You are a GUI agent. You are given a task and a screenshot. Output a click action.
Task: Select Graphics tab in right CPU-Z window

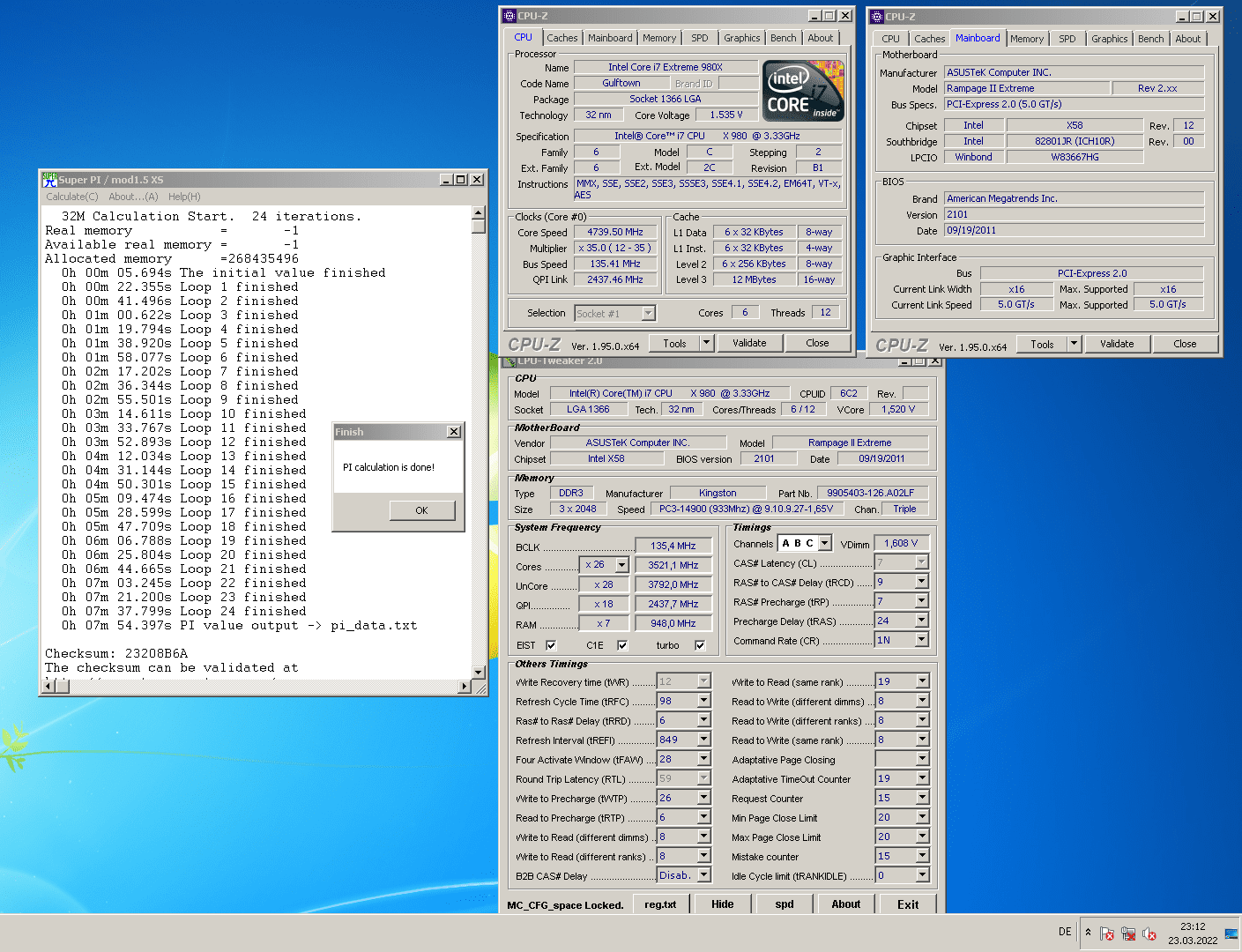point(1110,39)
